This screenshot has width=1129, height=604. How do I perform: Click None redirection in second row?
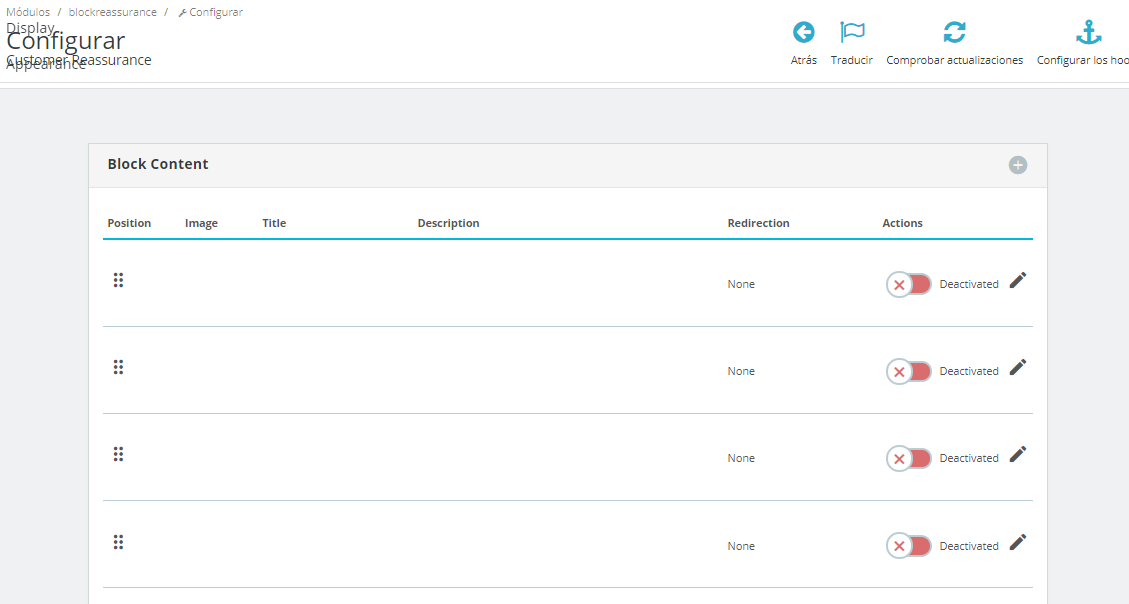point(741,371)
